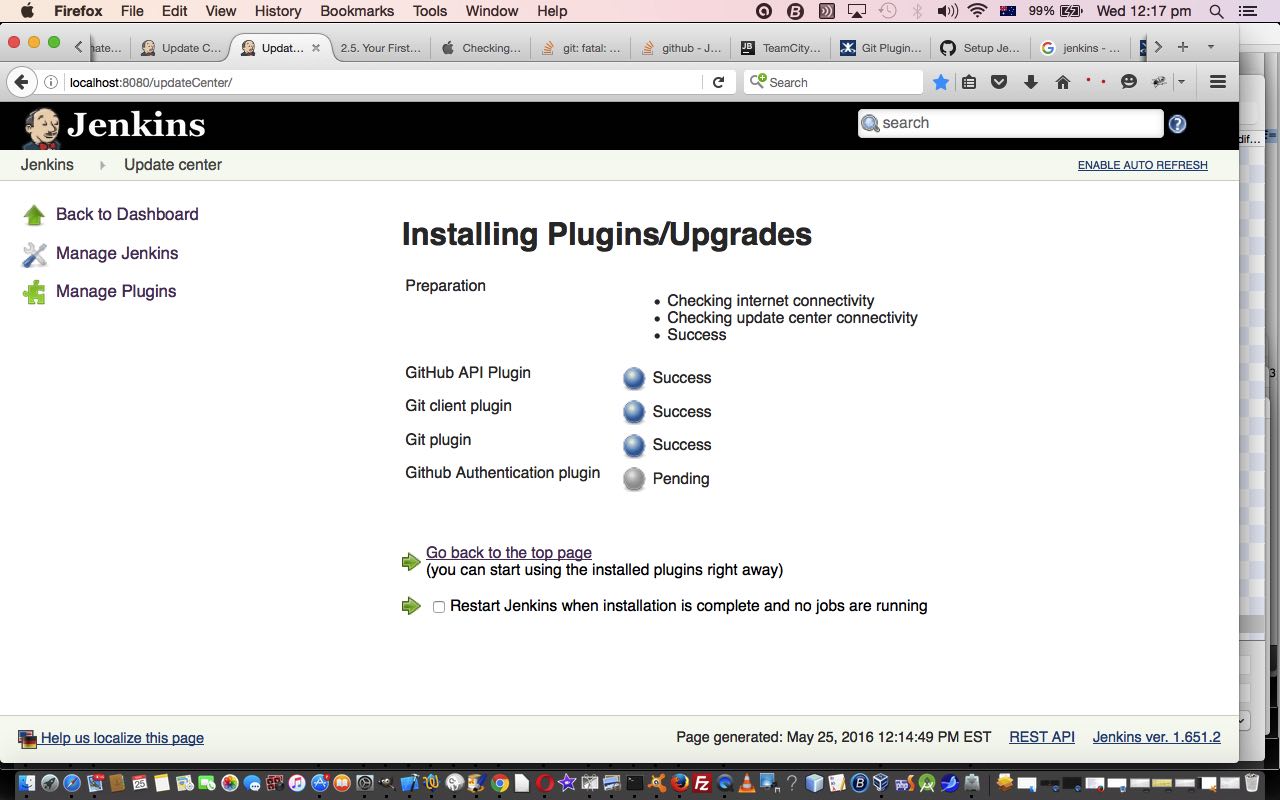
Task: Click the grey pending ball for Github Authentication plugin
Action: [634, 479]
